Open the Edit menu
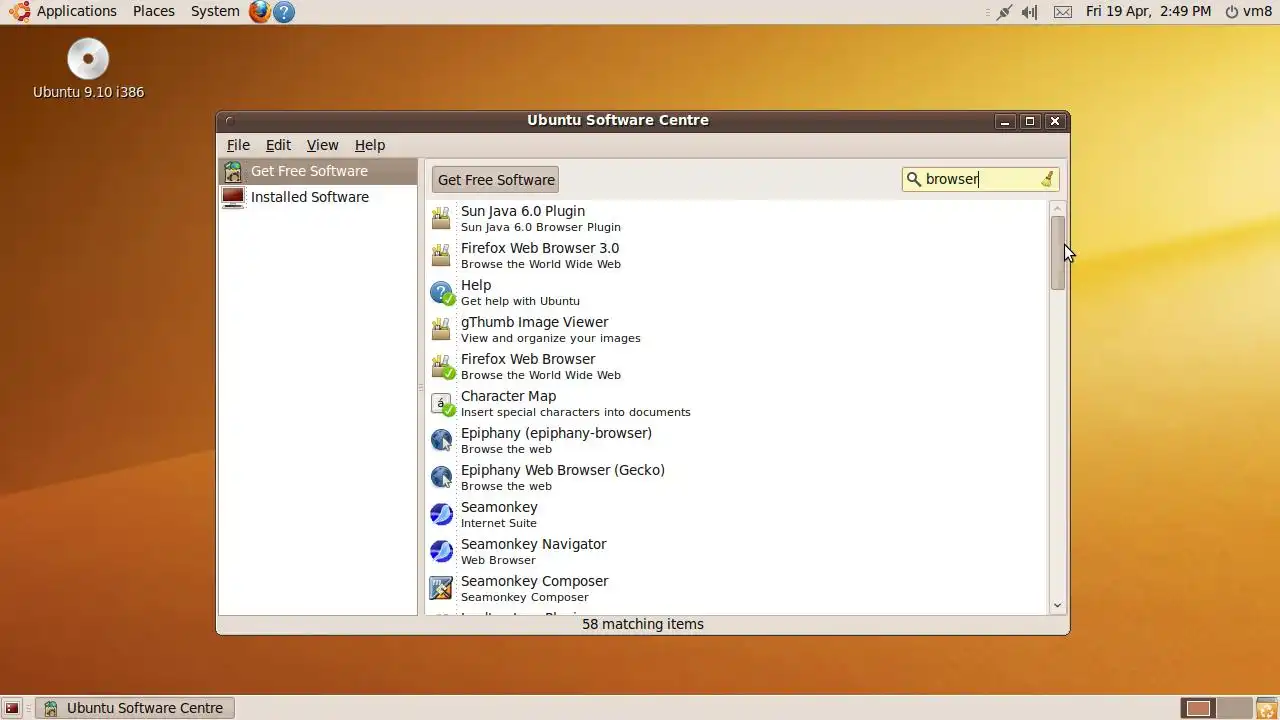Screen dimensions: 1280x720 click(x=278, y=145)
